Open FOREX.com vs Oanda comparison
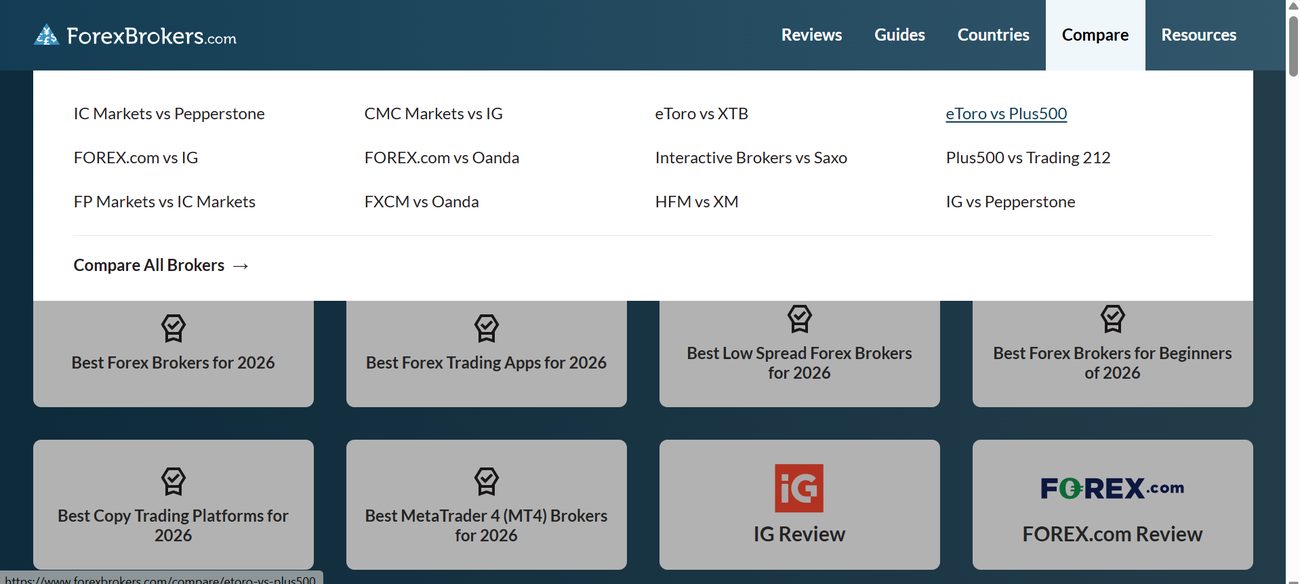Screen dimensions: 1300x584 tap(441, 158)
